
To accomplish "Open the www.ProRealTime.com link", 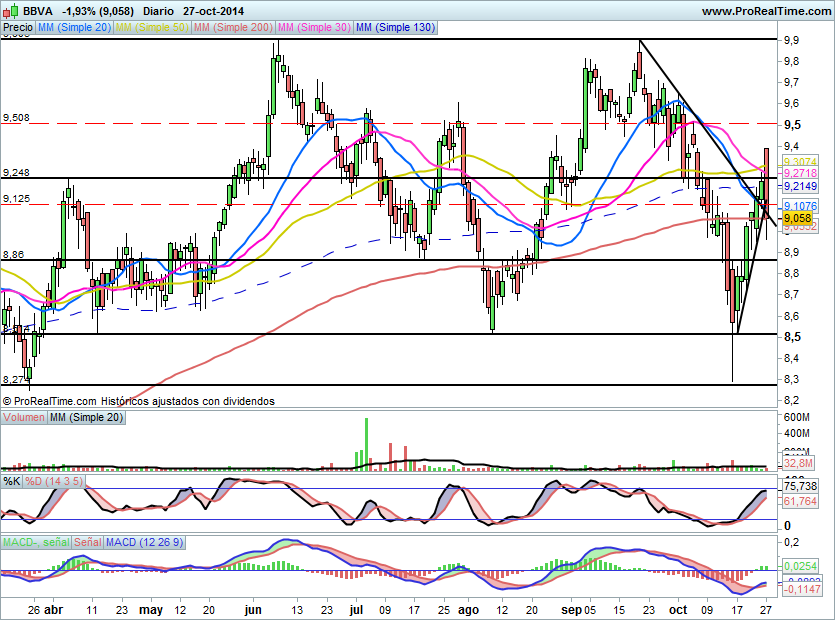I will pos(767,9).
